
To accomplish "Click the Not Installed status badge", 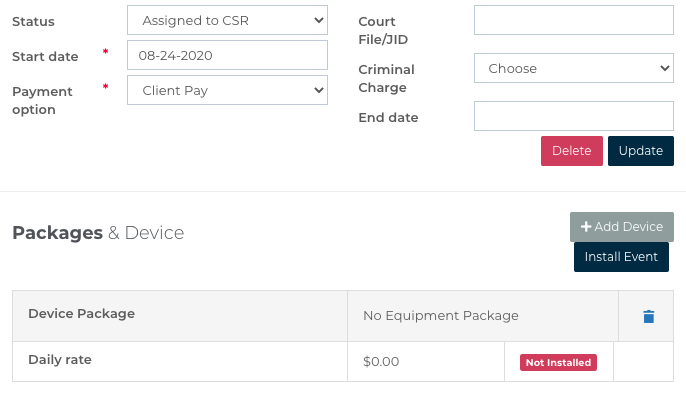I will coord(558,362).
